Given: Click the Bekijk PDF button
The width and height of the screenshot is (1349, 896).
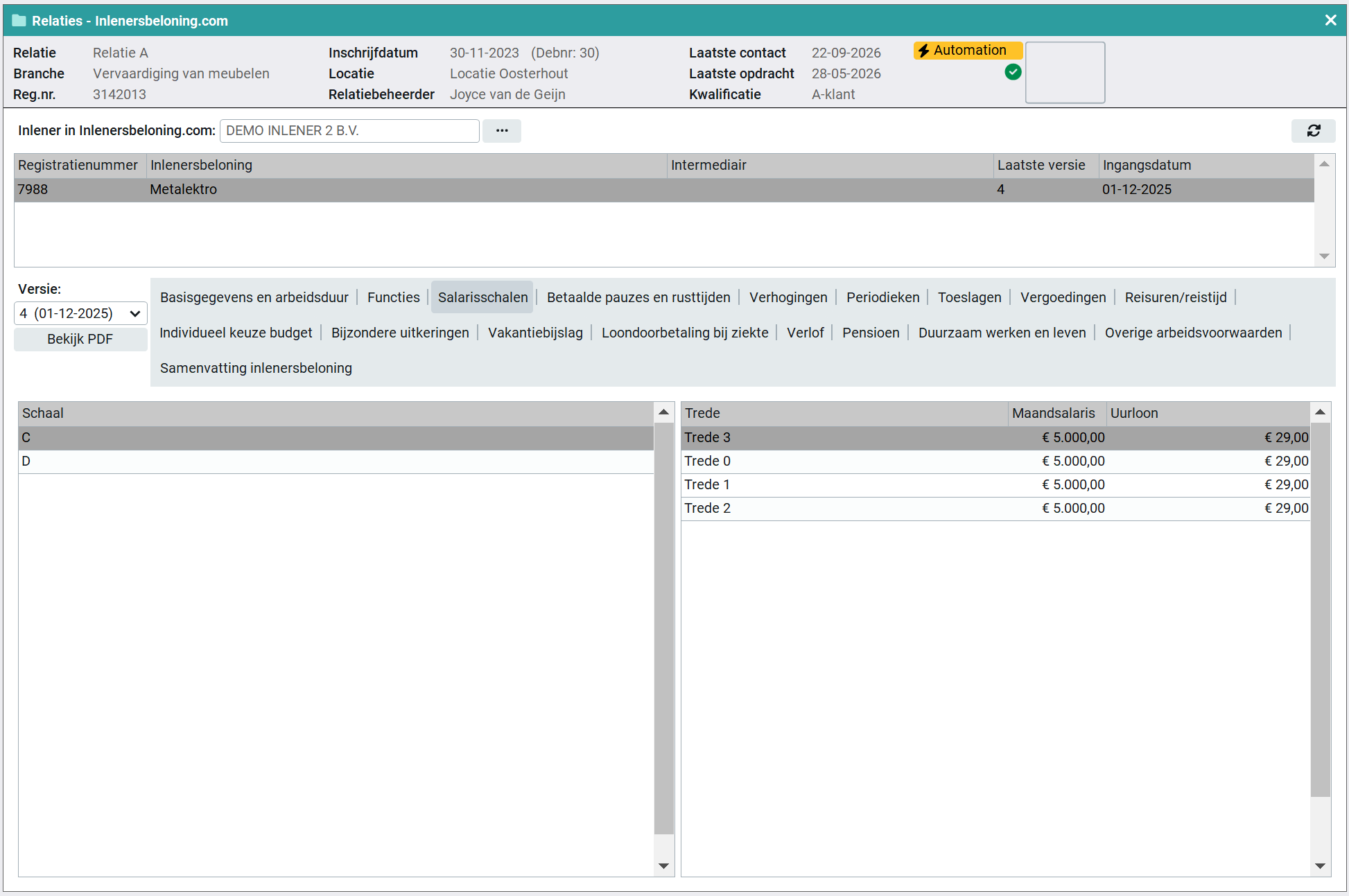Looking at the screenshot, I should 80,339.
